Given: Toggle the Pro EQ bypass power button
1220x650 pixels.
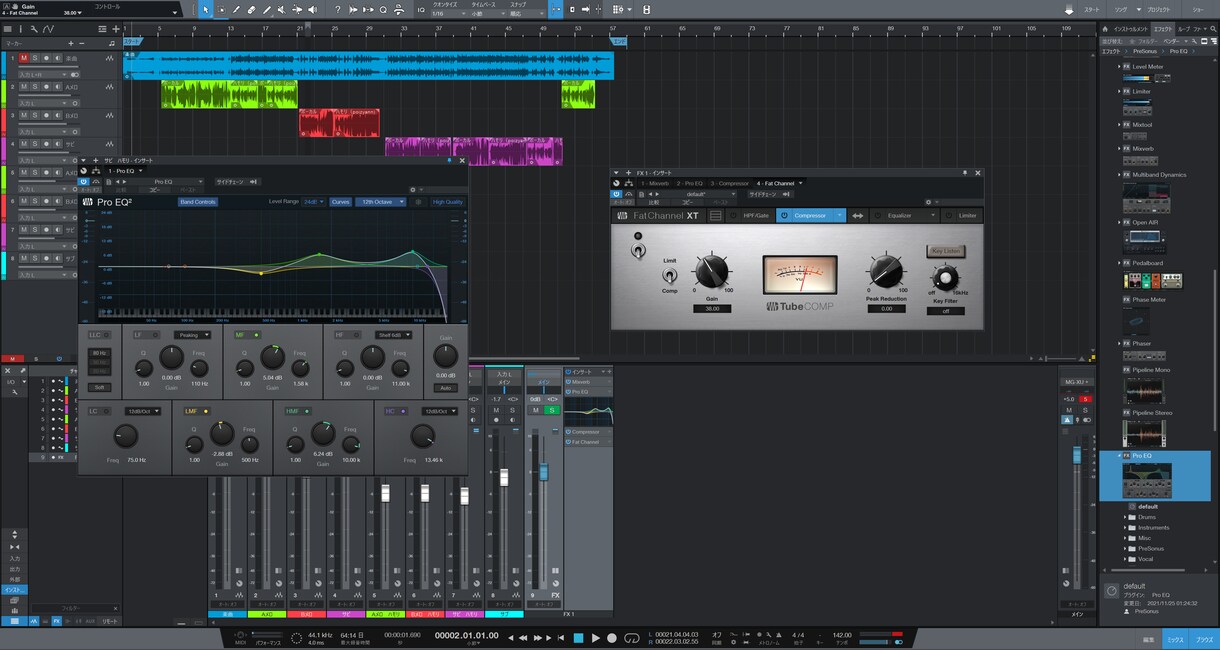Looking at the screenshot, I should (x=84, y=182).
